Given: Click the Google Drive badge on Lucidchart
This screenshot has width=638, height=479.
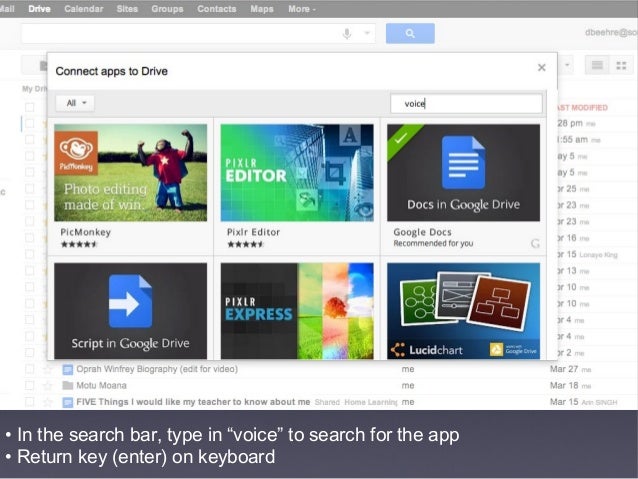Looking at the screenshot, I should click(x=513, y=350).
